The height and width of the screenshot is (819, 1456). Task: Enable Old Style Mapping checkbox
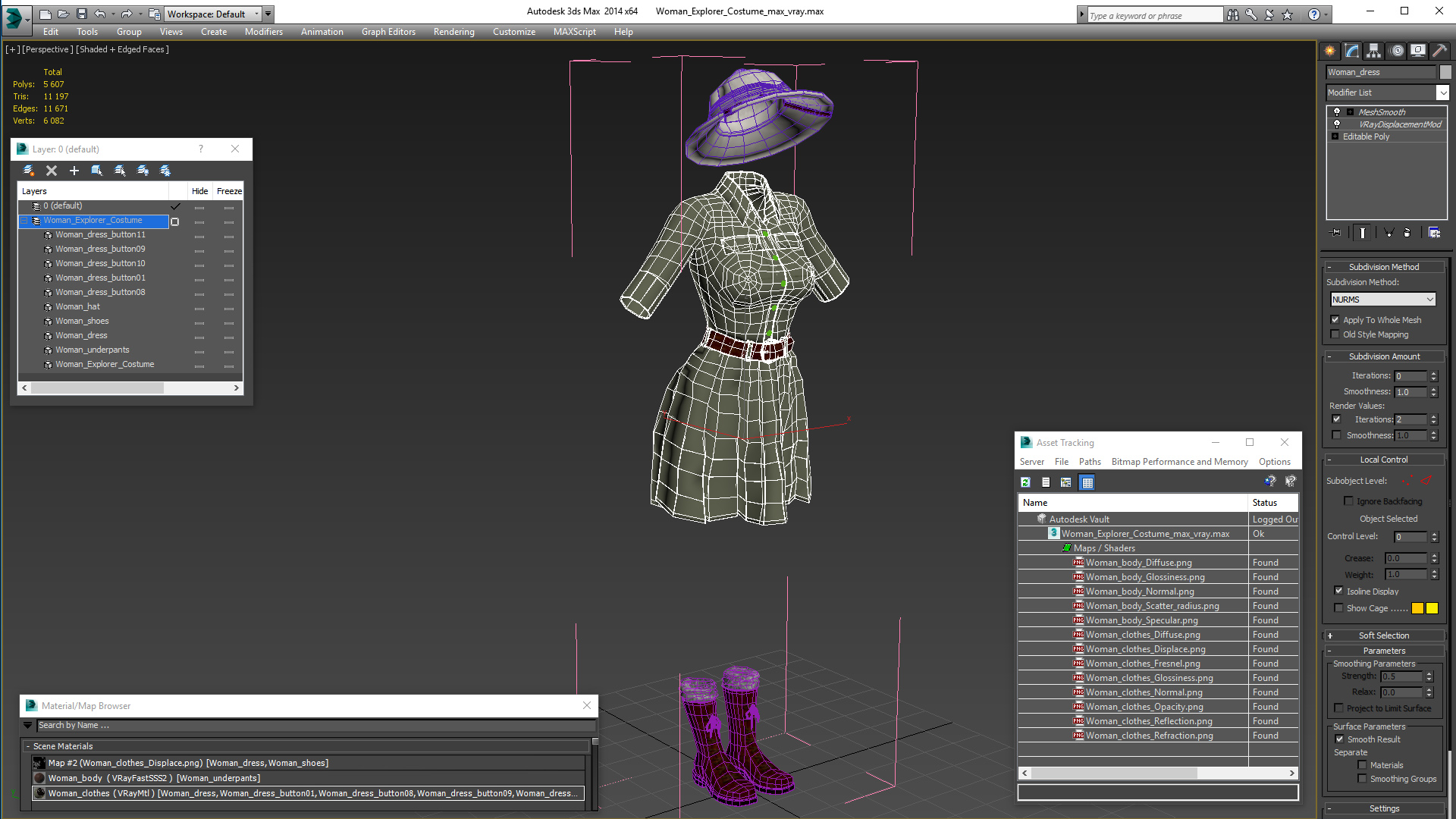[1335, 334]
